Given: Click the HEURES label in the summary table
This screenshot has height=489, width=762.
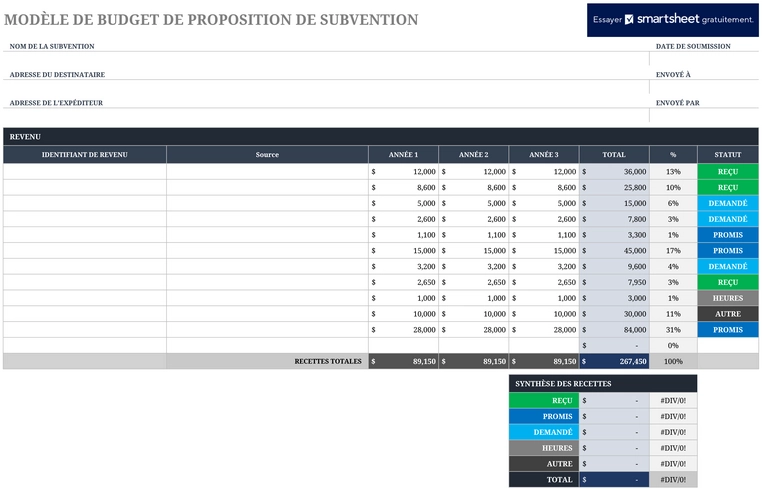Looking at the screenshot, I should point(544,448).
